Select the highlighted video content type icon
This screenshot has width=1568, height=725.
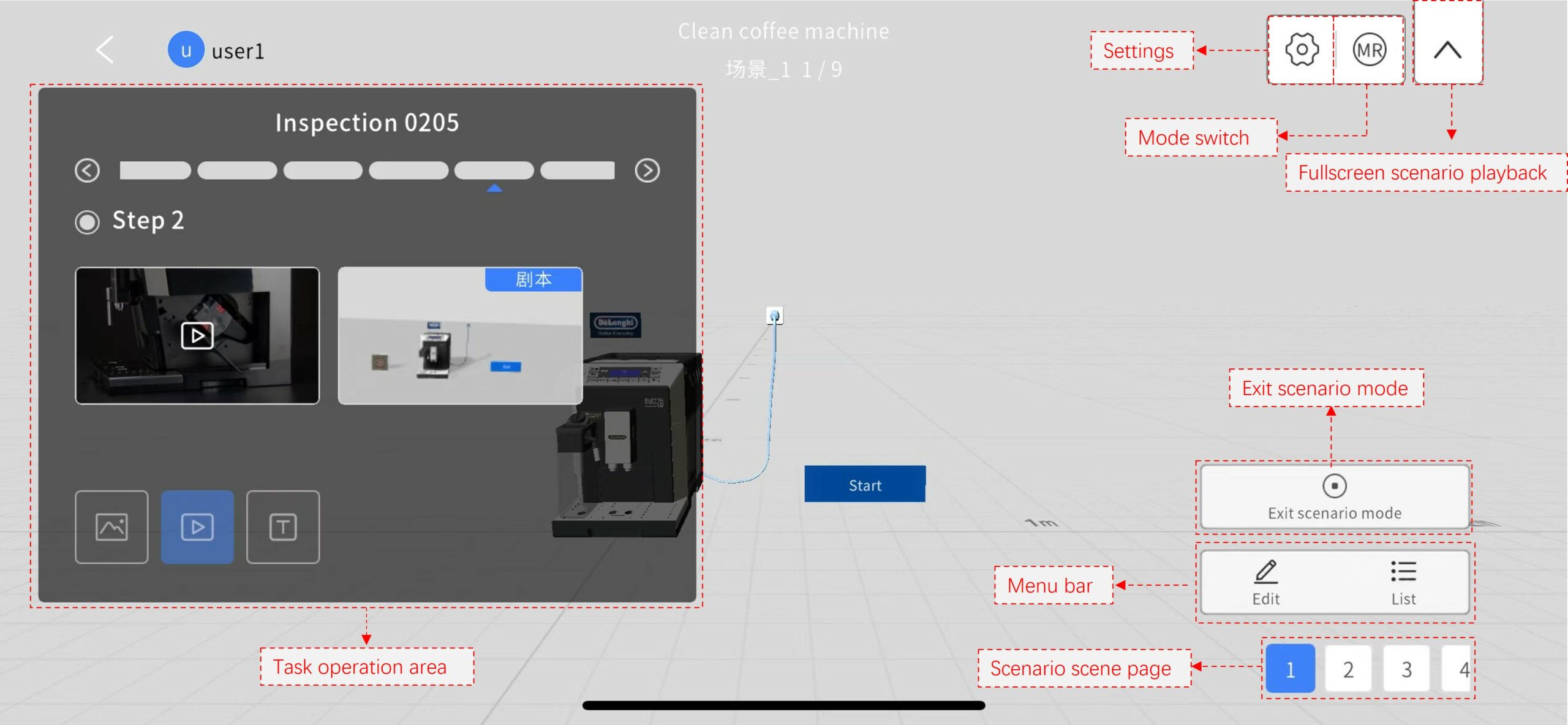197,526
